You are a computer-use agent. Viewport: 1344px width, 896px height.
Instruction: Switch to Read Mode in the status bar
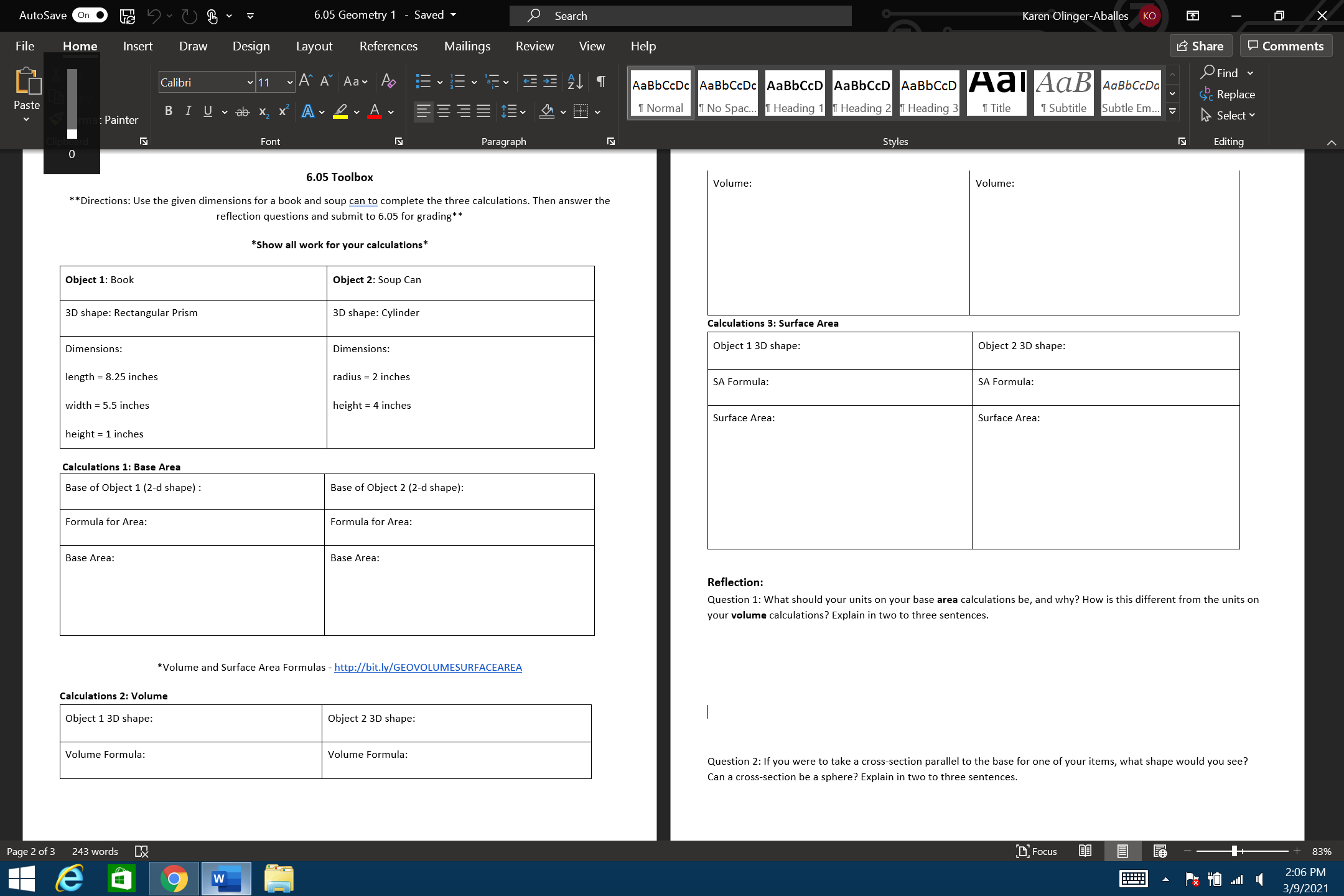[x=1085, y=851]
